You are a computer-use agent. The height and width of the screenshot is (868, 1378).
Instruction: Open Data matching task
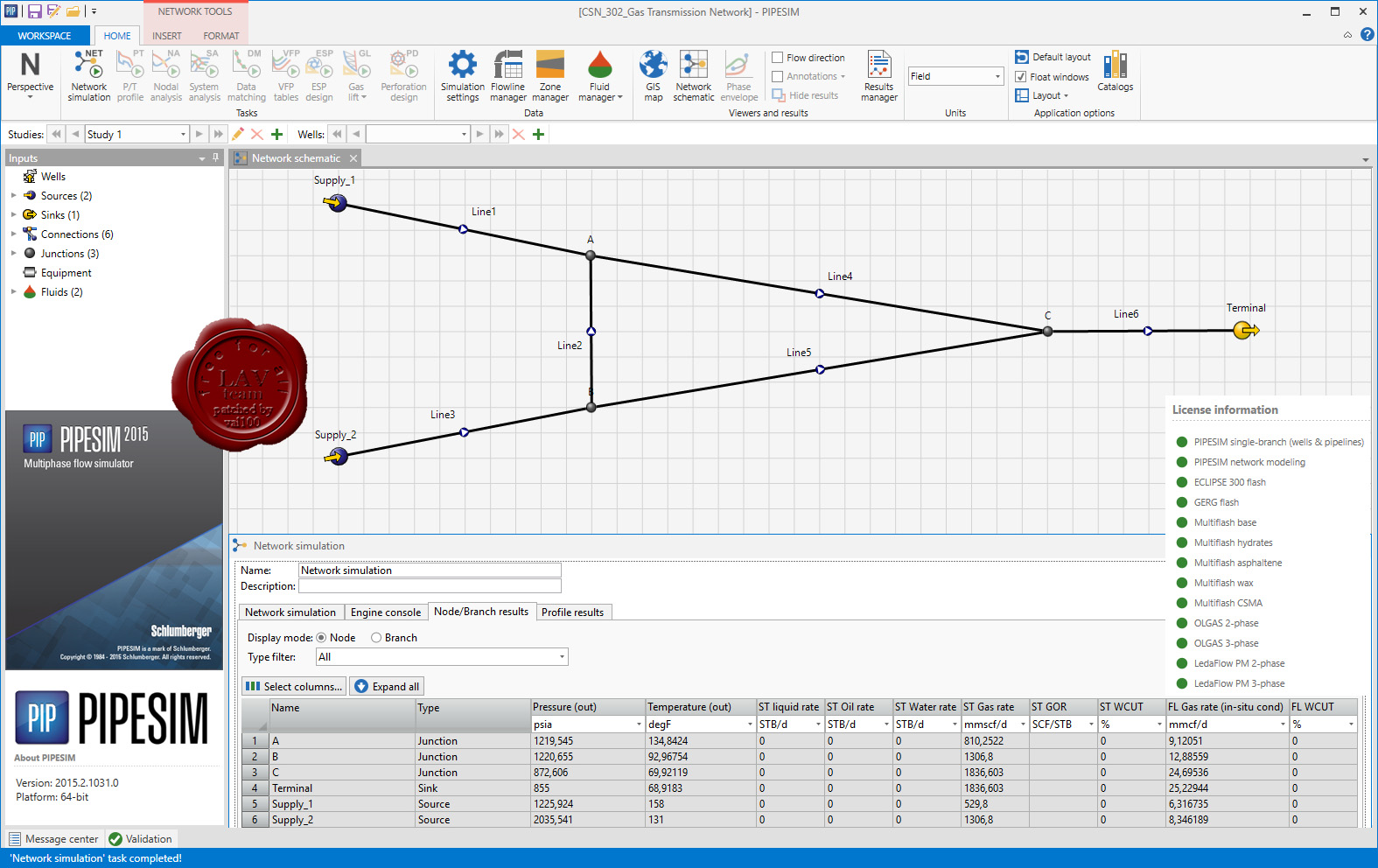[x=247, y=76]
